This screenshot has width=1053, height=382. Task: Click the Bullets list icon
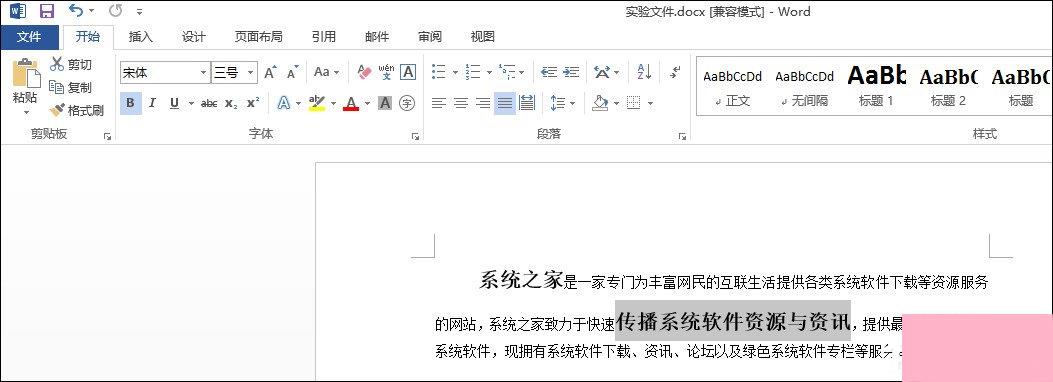click(439, 72)
